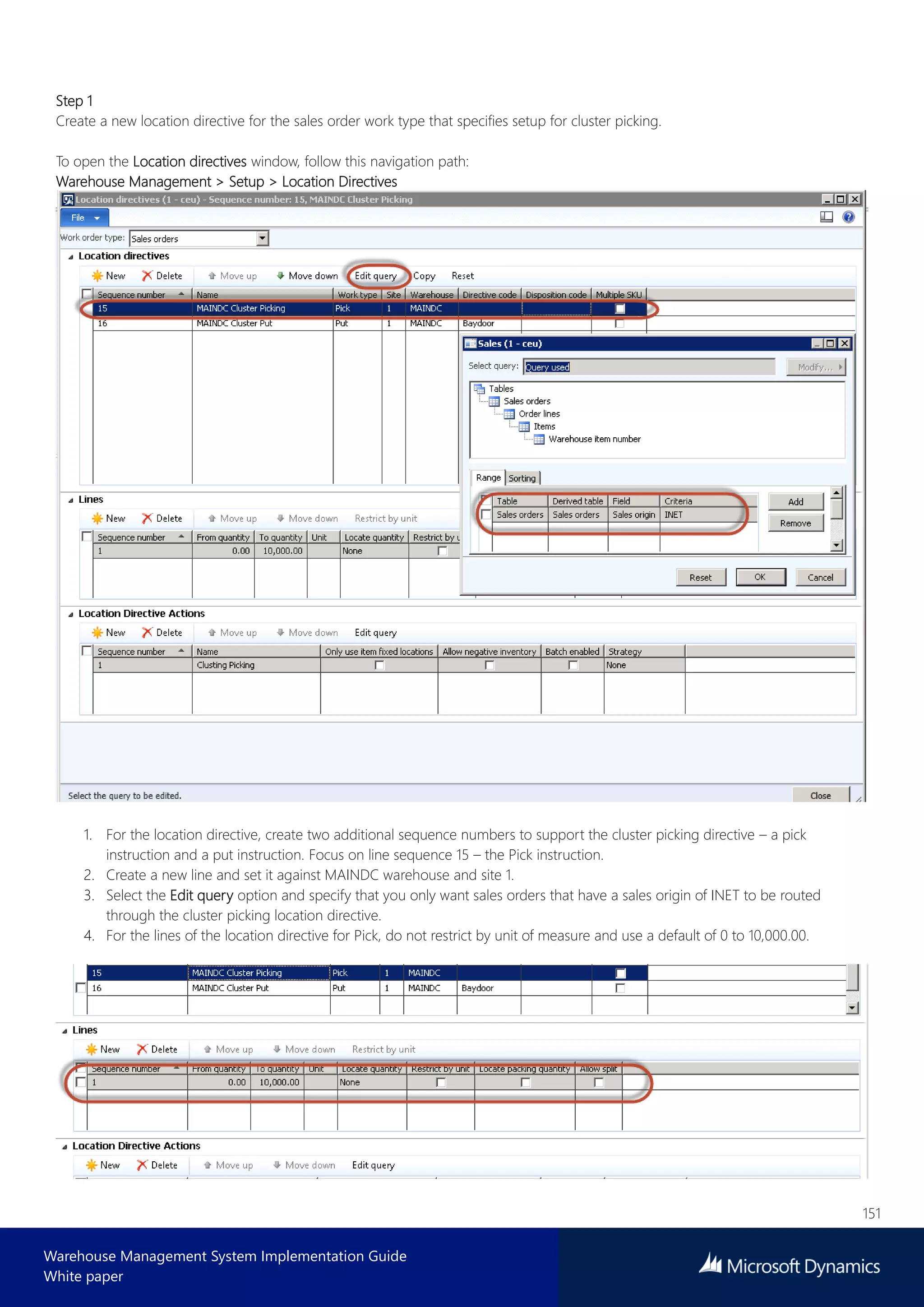Image resolution: width=924 pixels, height=1307 pixels.
Task: Click OK button in Sales dialog
Action: (x=760, y=577)
